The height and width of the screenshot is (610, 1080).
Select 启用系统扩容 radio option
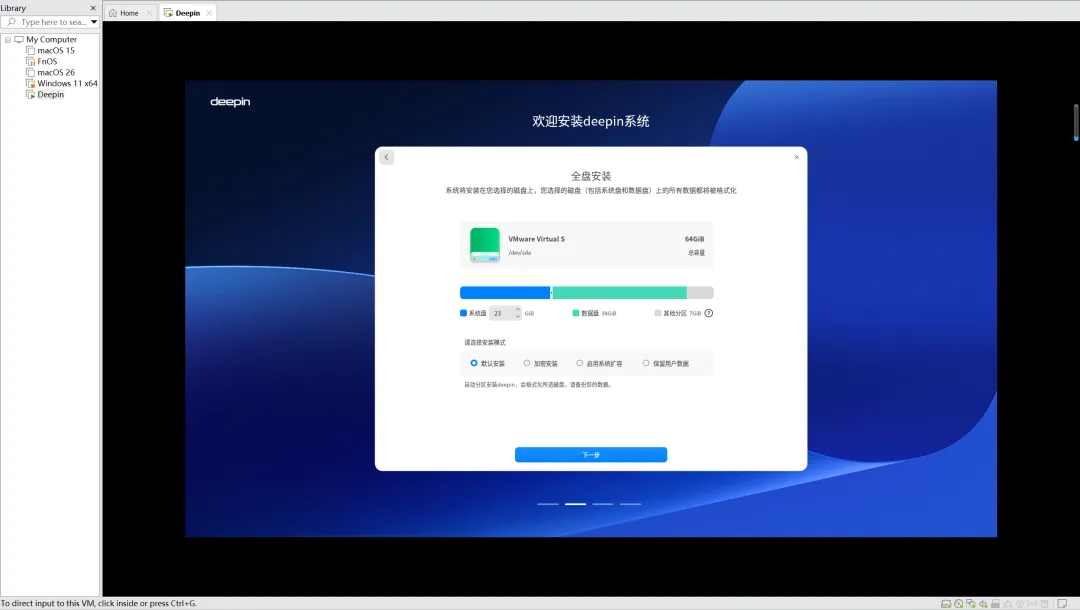pos(580,363)
